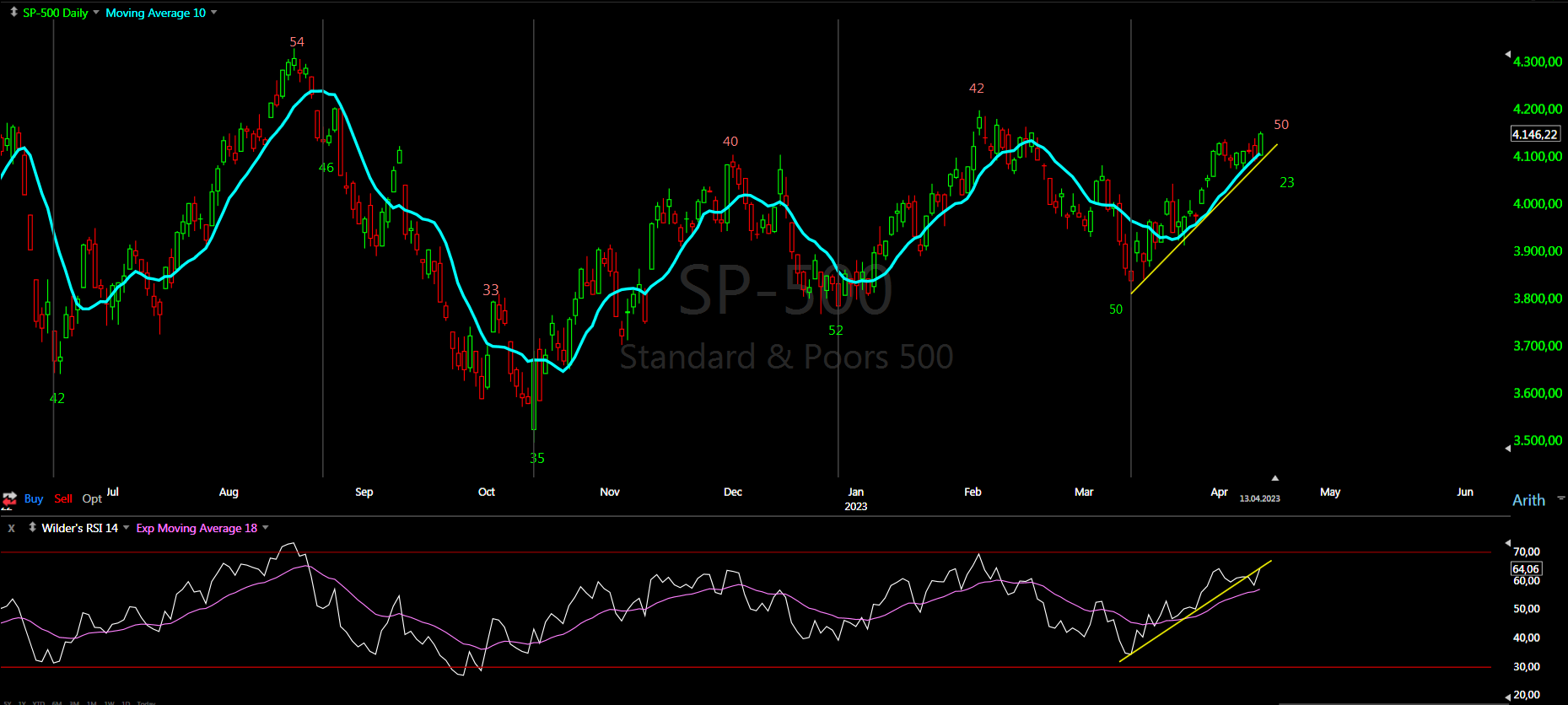
Task: Click the 3.600,00 price axis label
Action: coord(1538,392)
